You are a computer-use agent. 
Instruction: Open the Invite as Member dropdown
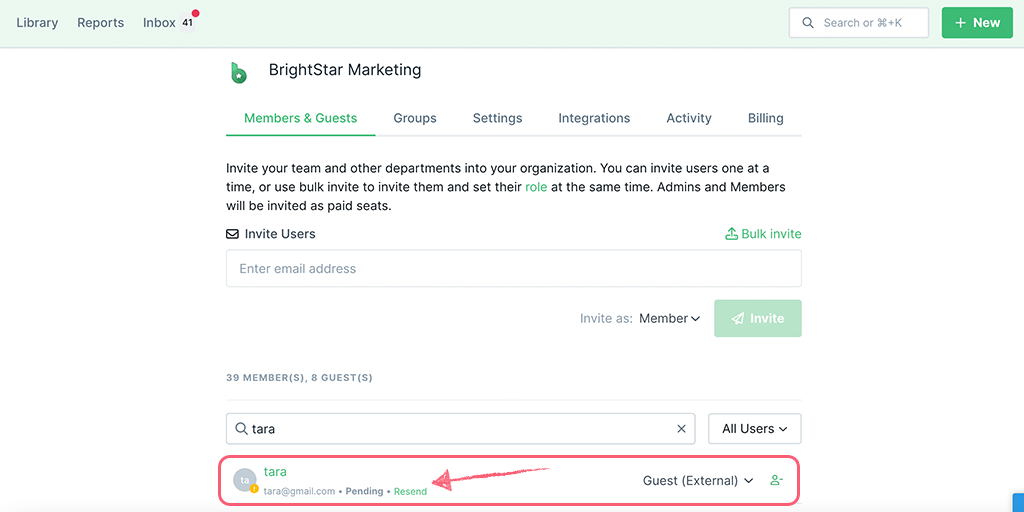point(669,319)
